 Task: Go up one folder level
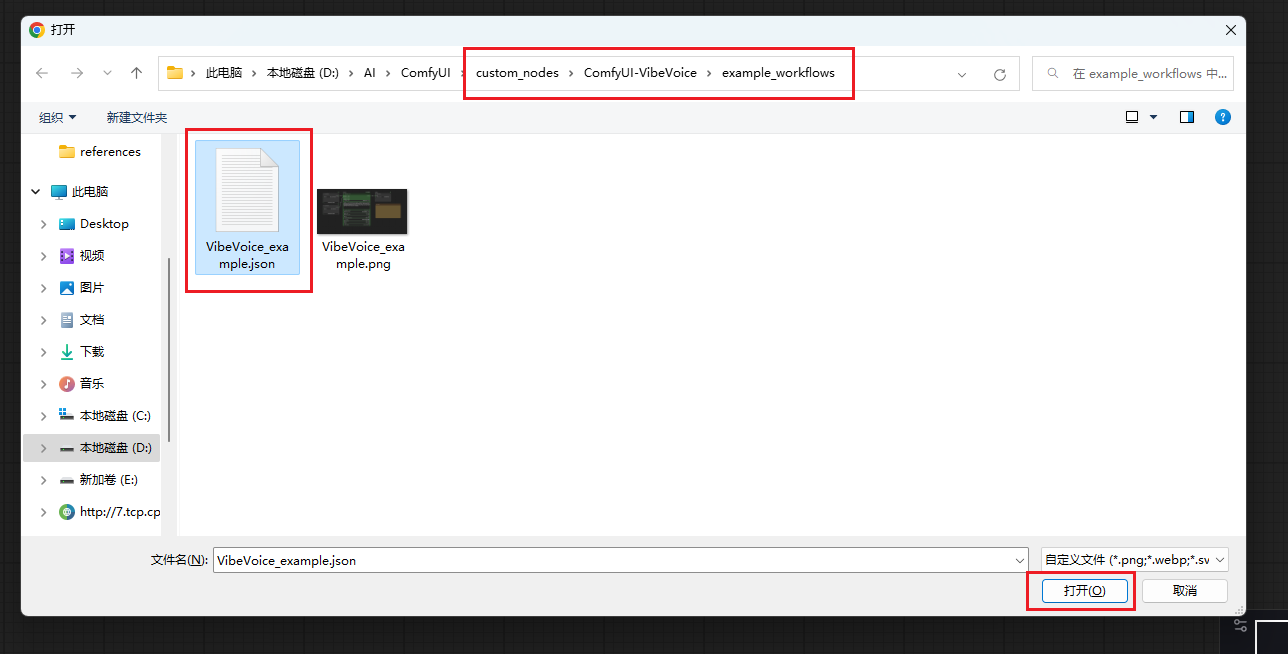click(137, 73)
